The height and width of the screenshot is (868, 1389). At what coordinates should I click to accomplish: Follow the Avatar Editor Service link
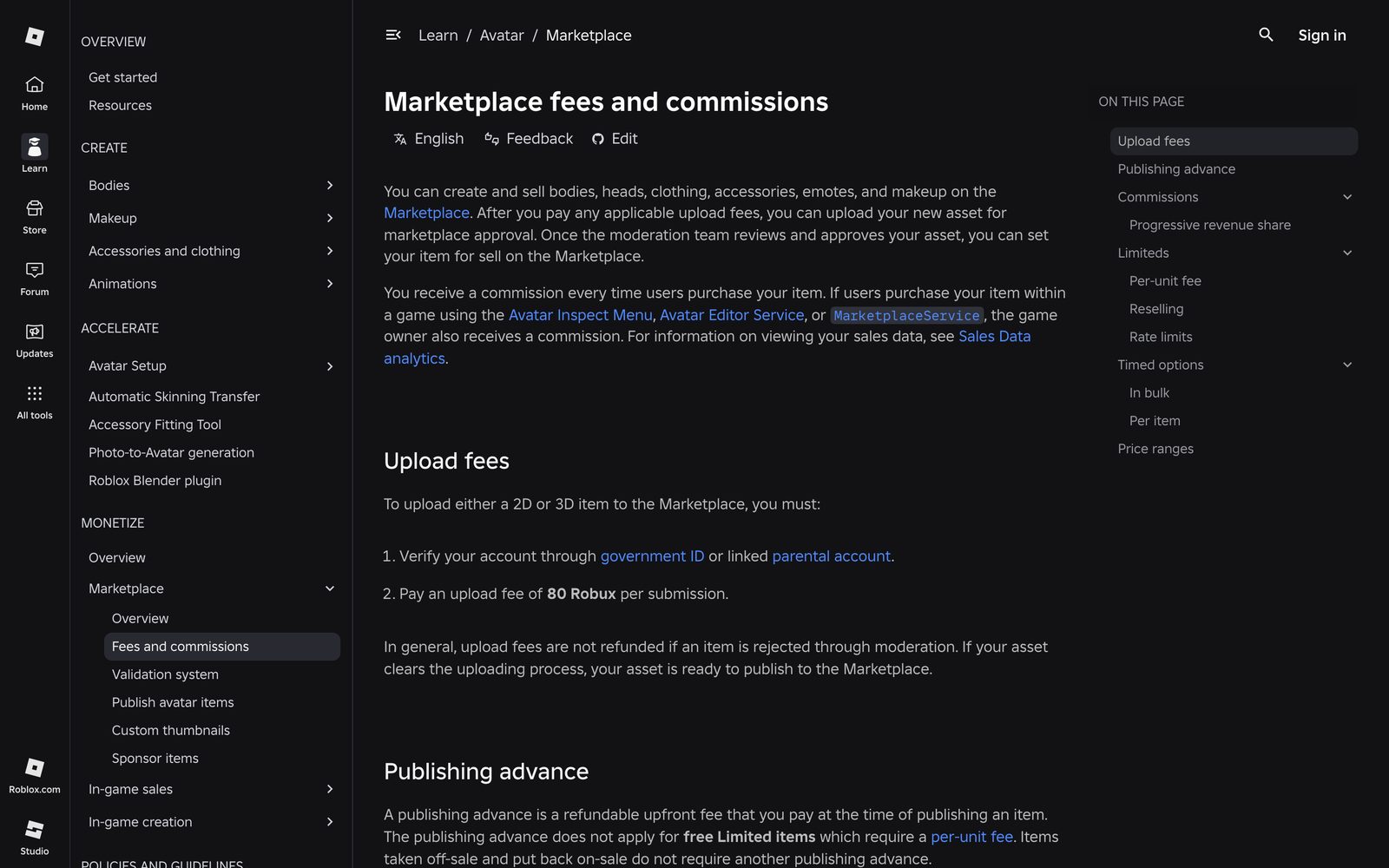click(x=732, y=315)
